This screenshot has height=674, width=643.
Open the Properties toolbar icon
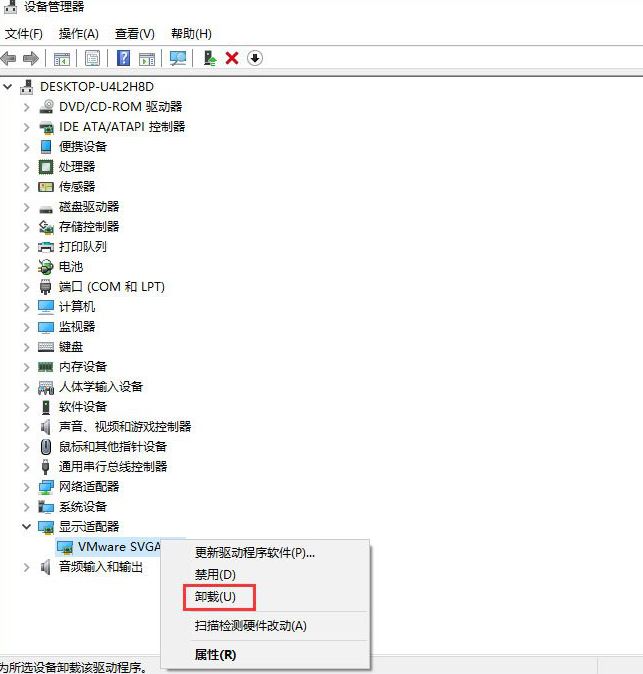click(92, 58)
